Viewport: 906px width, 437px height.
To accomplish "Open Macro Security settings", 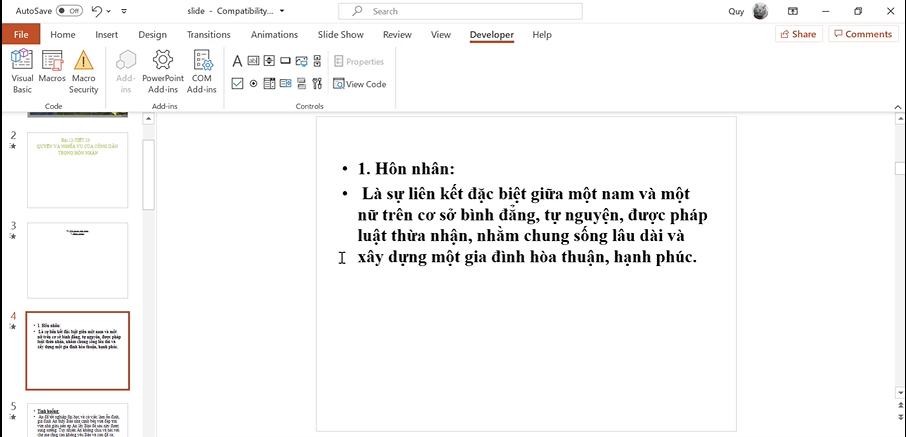I will pyautogui.click(x=84, y=71).
